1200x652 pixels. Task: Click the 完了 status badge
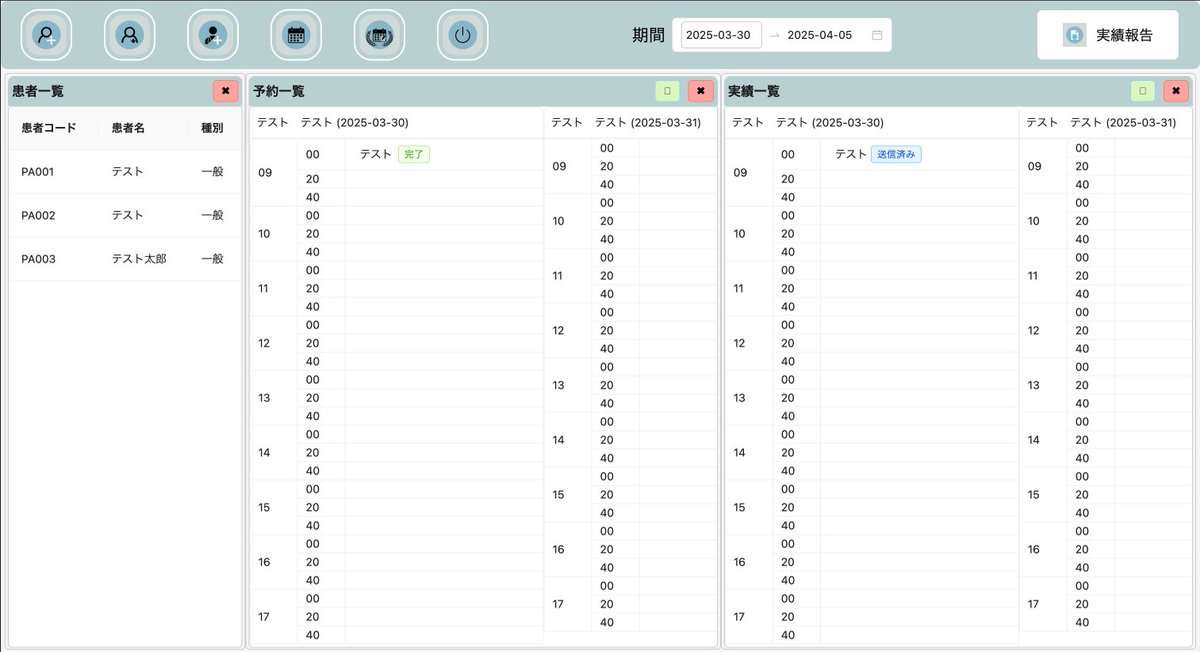tap(413, 154)
